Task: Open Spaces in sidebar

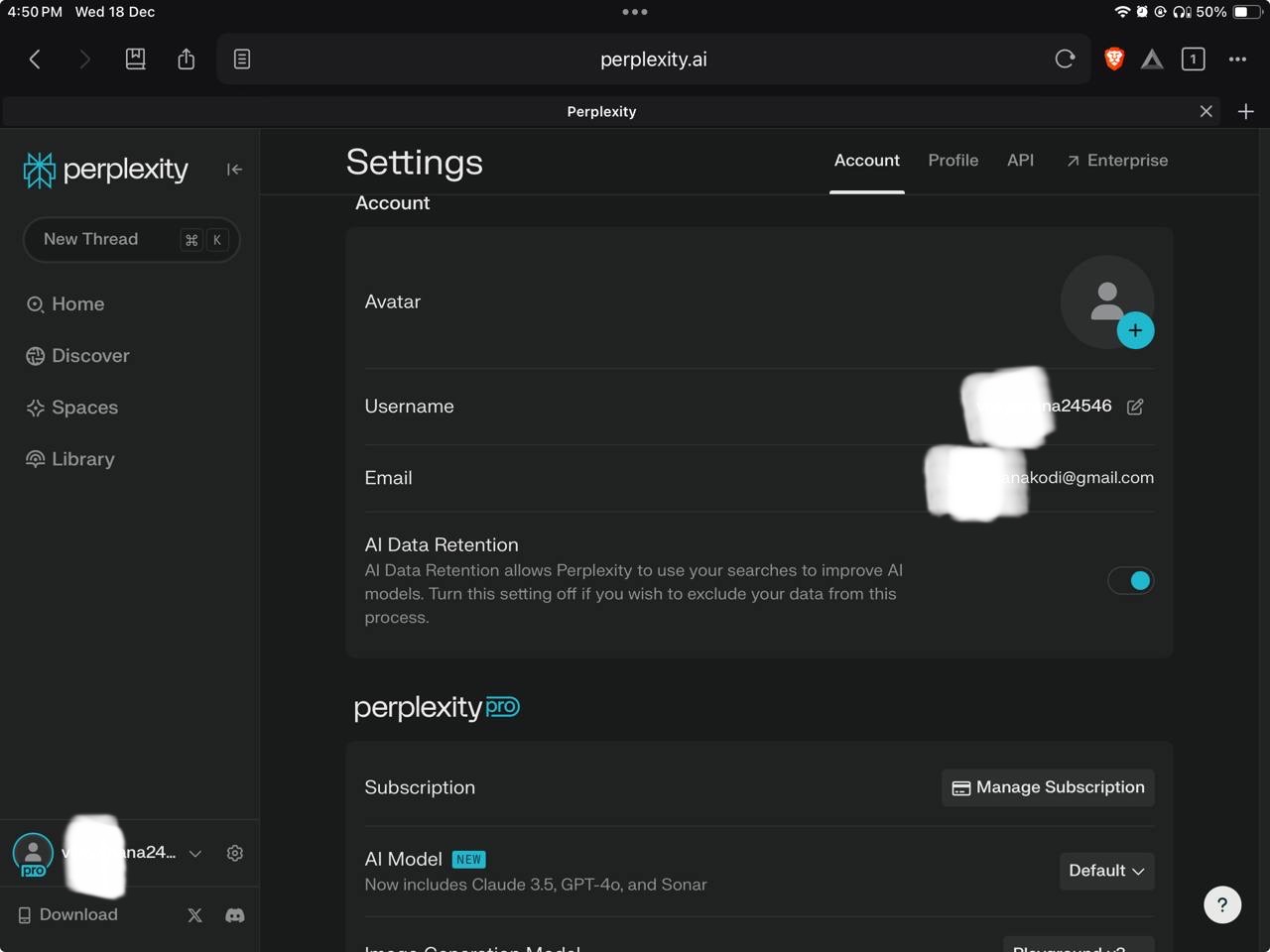Action: [71, 408]
